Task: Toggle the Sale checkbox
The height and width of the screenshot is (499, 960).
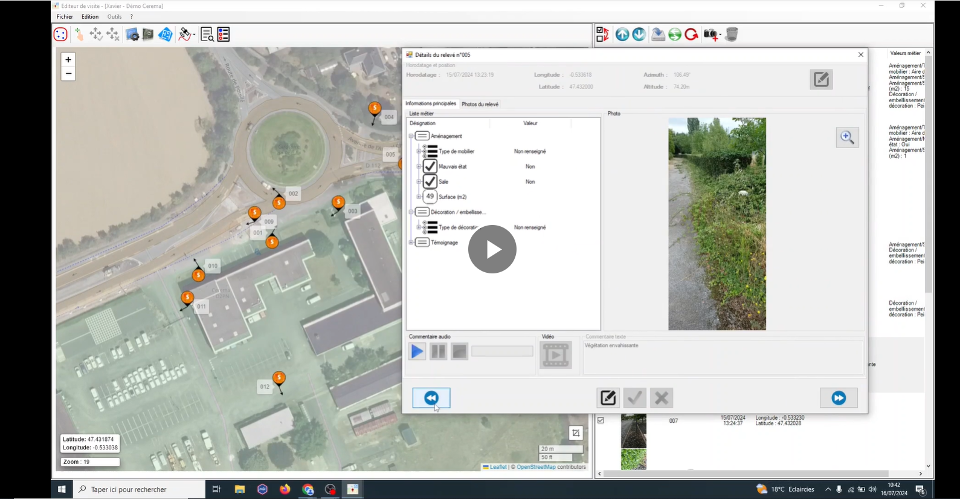Action: pyautogui.click(x=430, y=181)
